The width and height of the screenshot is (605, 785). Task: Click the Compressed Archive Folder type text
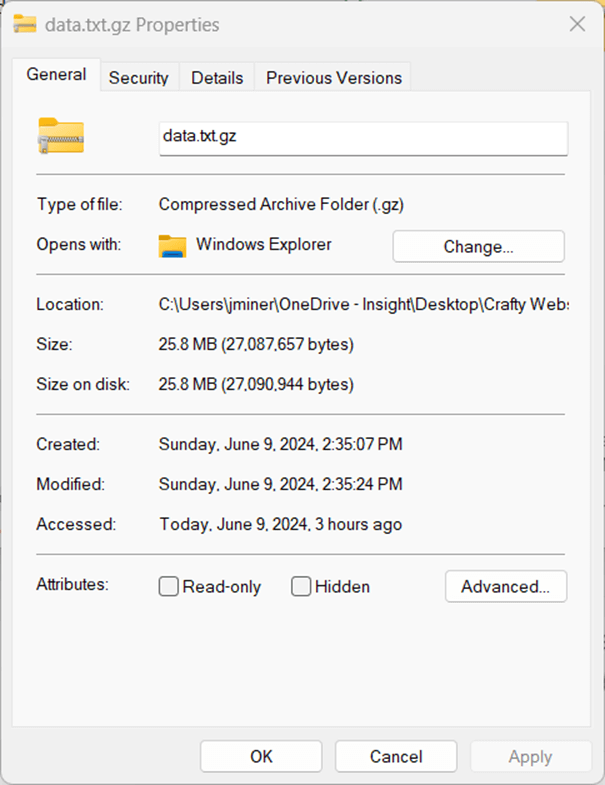pyautogui.click(x=281, y=205)
